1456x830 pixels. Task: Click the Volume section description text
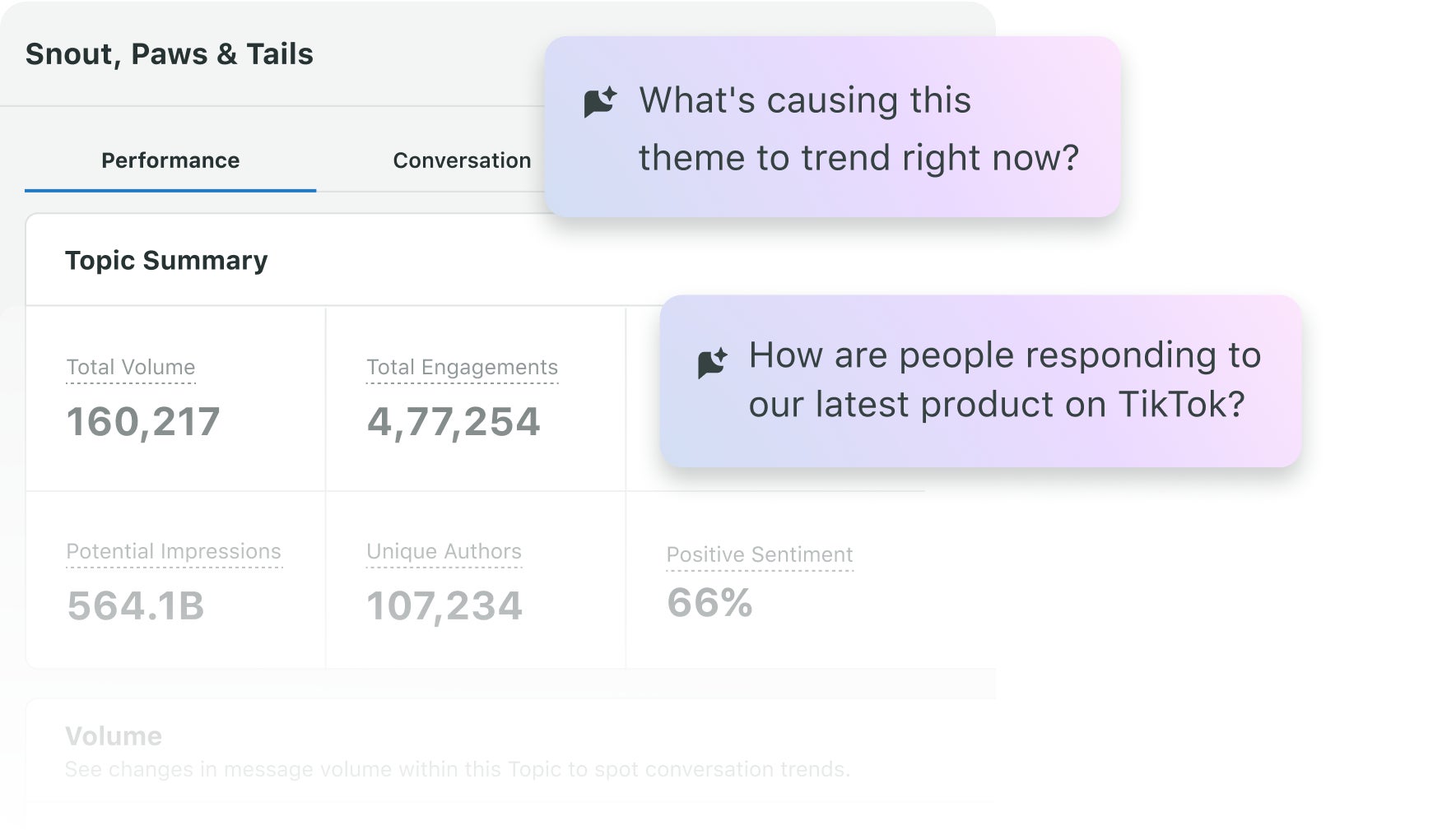click(458, 769)
